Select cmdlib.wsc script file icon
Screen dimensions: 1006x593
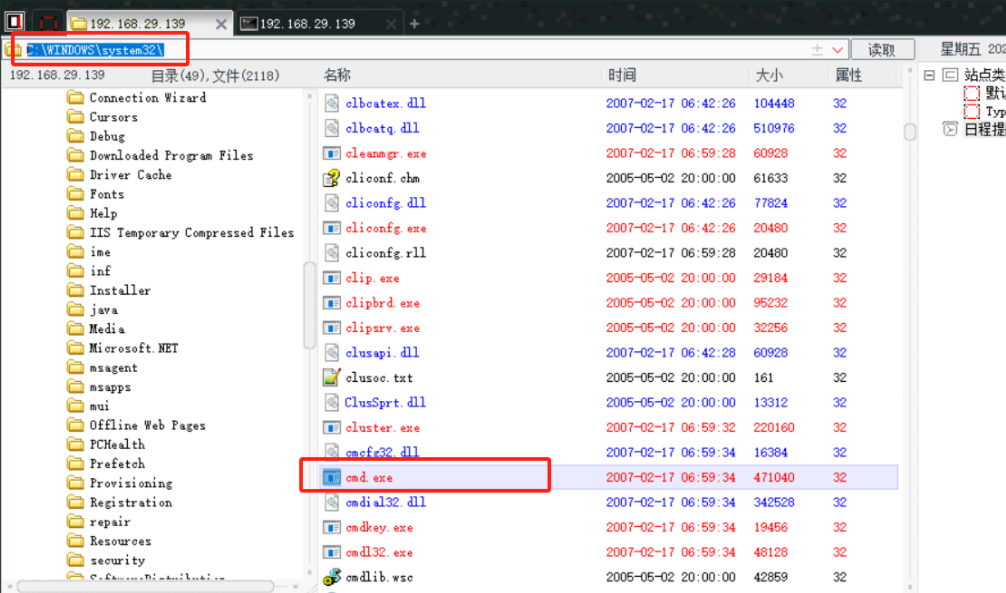[x=332, y=577]
